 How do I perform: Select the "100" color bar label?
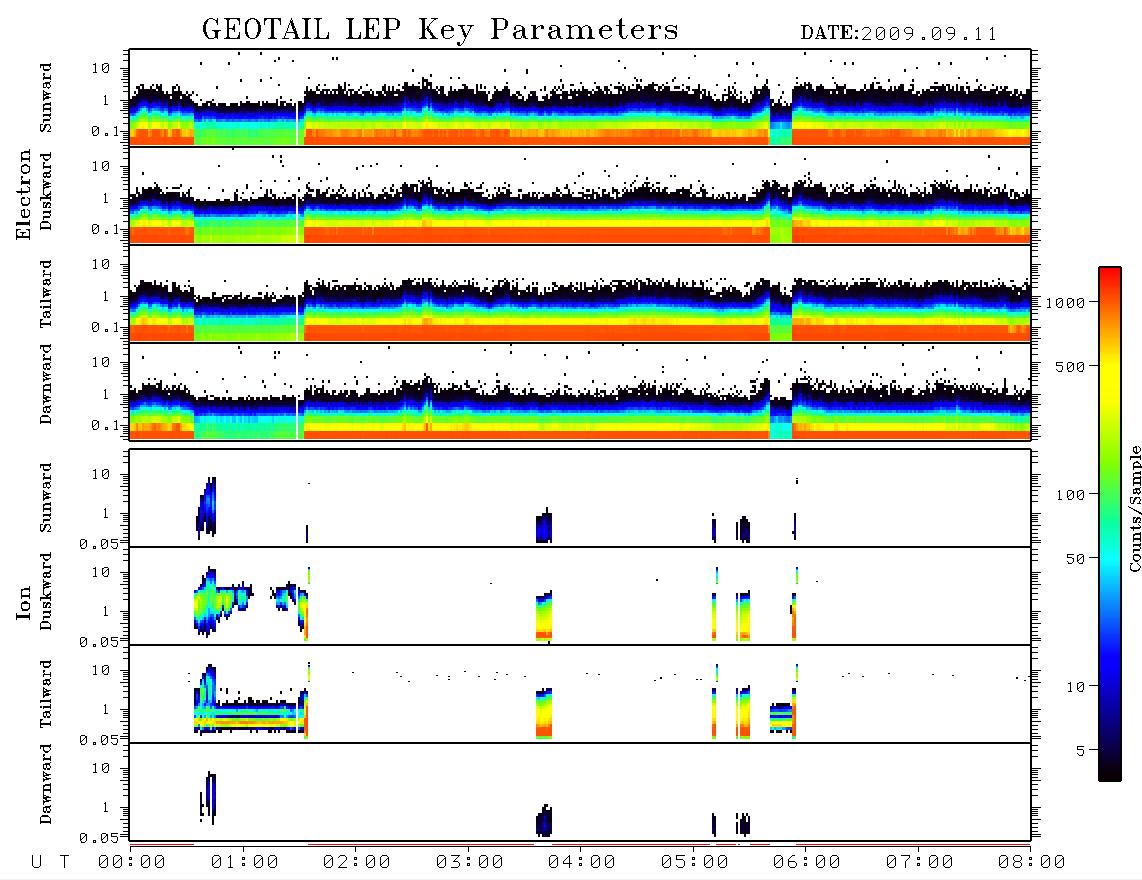pos(1070,495)
